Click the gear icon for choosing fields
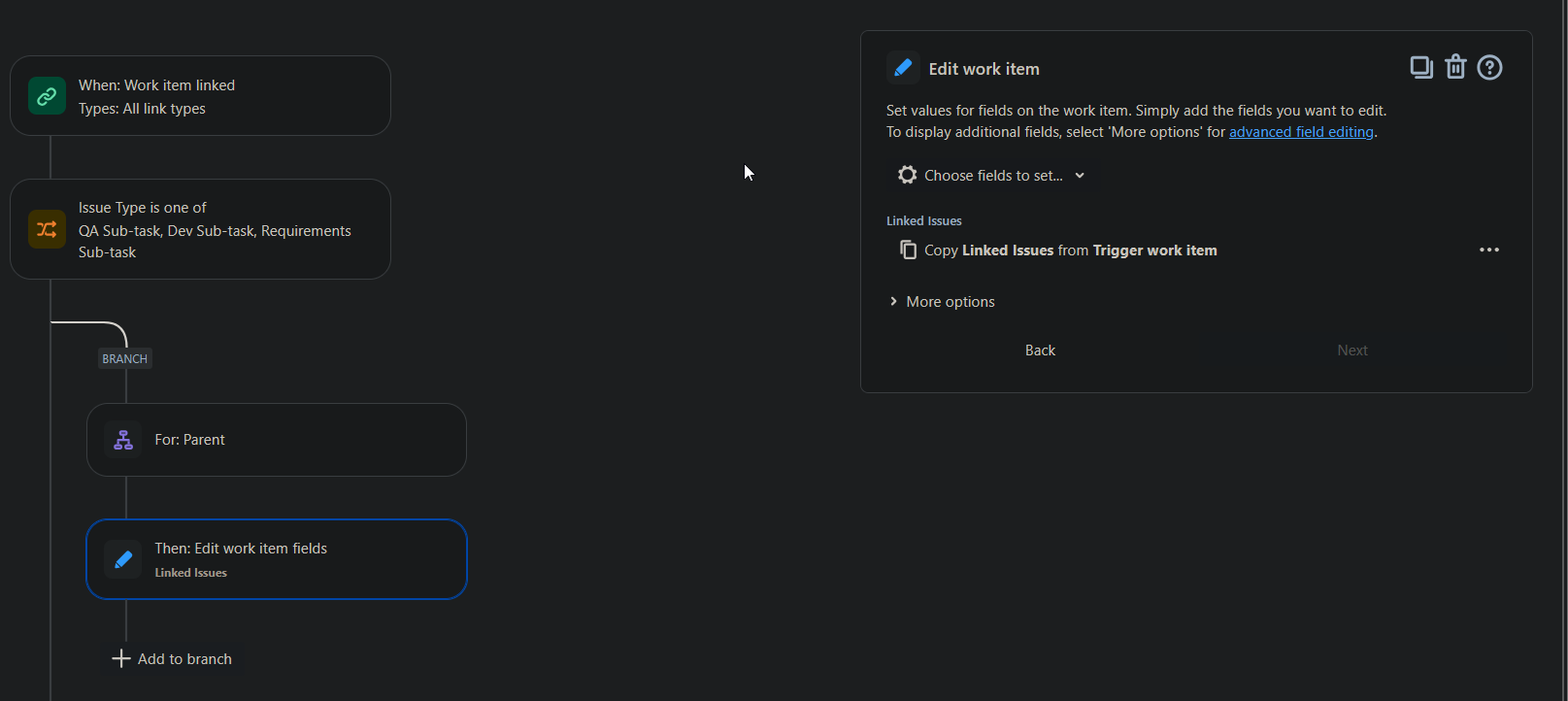 (x=907, y=175)
